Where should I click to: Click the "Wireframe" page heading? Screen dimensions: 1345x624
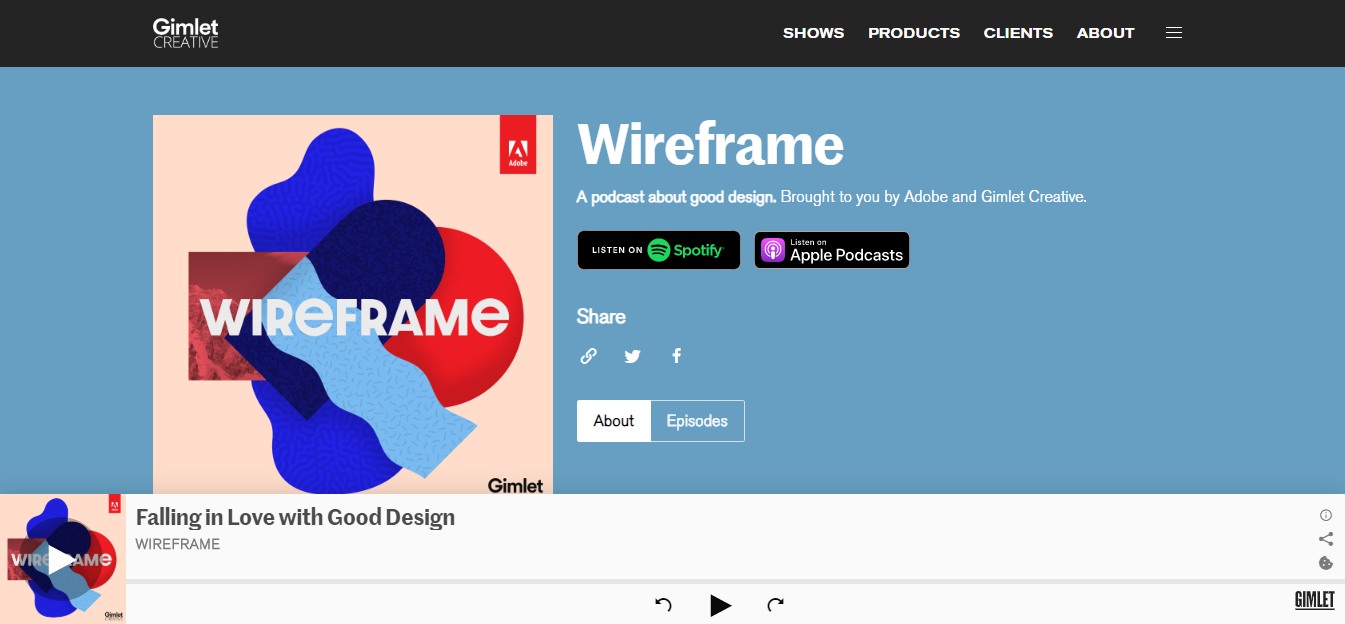[x=711, y=145]
